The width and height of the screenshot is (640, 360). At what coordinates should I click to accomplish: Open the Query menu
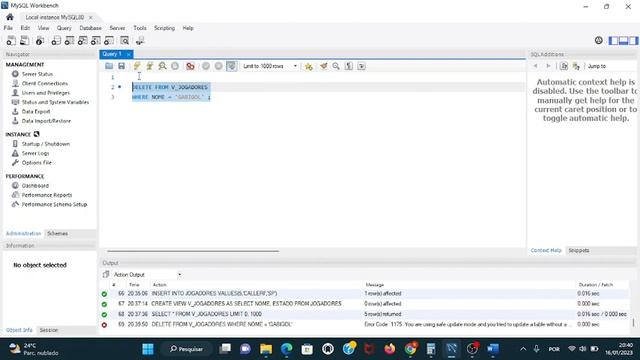click(64, 28)
